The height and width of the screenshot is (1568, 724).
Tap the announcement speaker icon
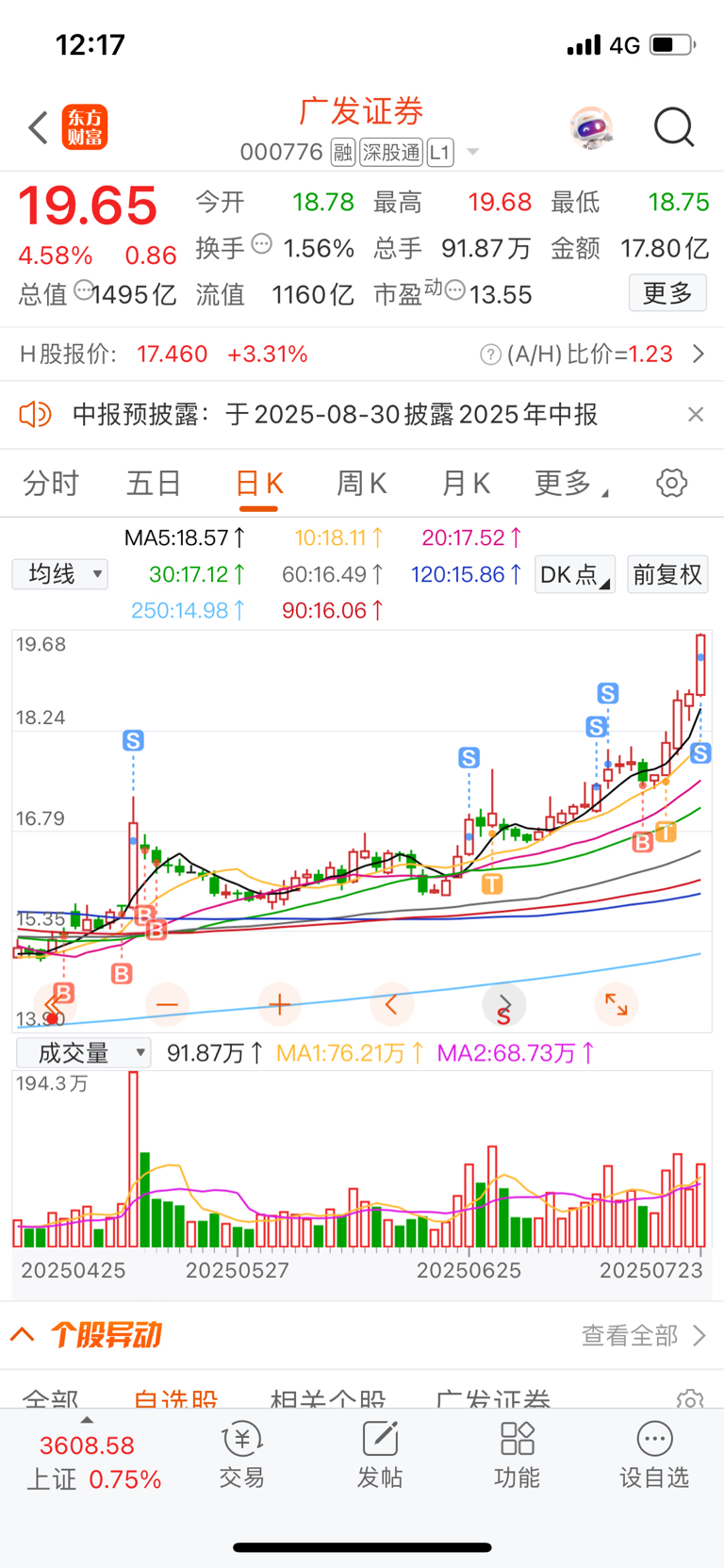35,414
